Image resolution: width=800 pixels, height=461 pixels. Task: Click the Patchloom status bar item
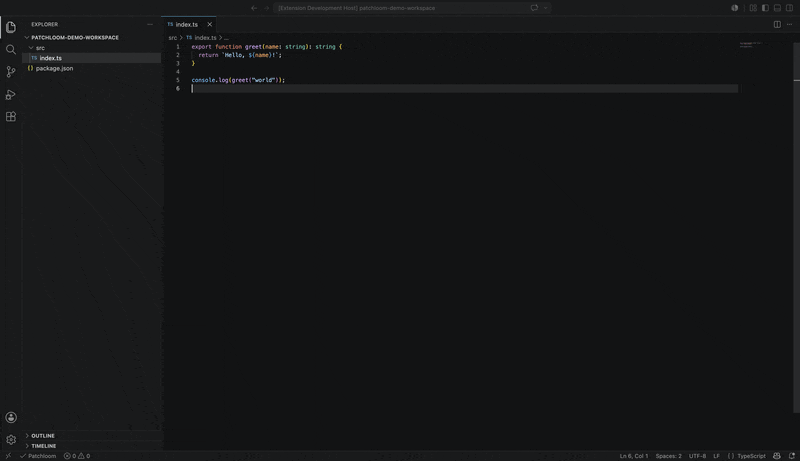38,456
